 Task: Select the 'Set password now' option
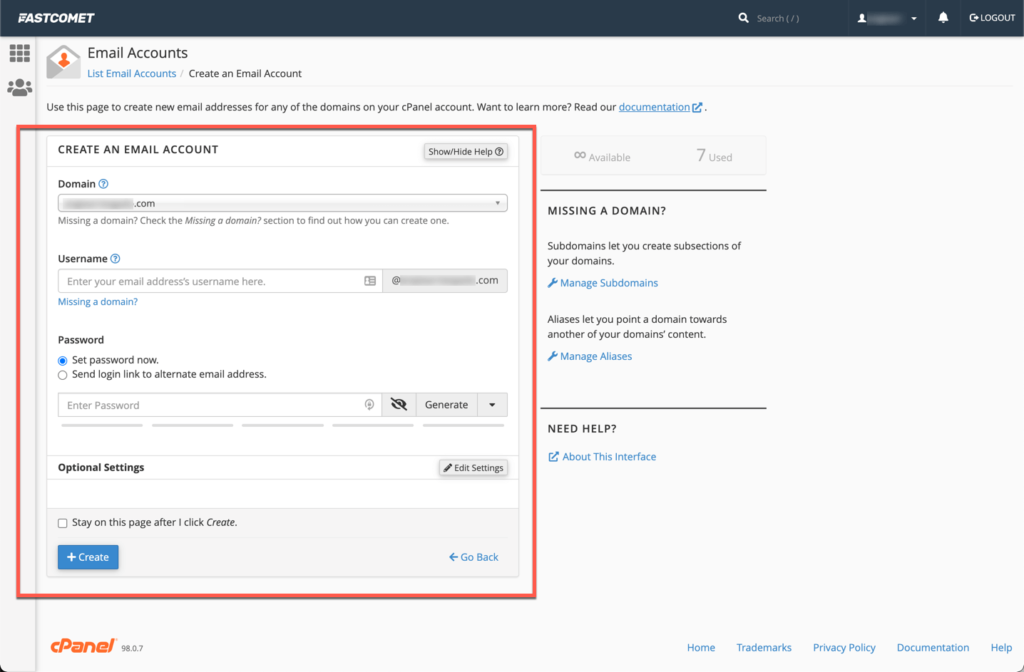(x=62, y=359)
